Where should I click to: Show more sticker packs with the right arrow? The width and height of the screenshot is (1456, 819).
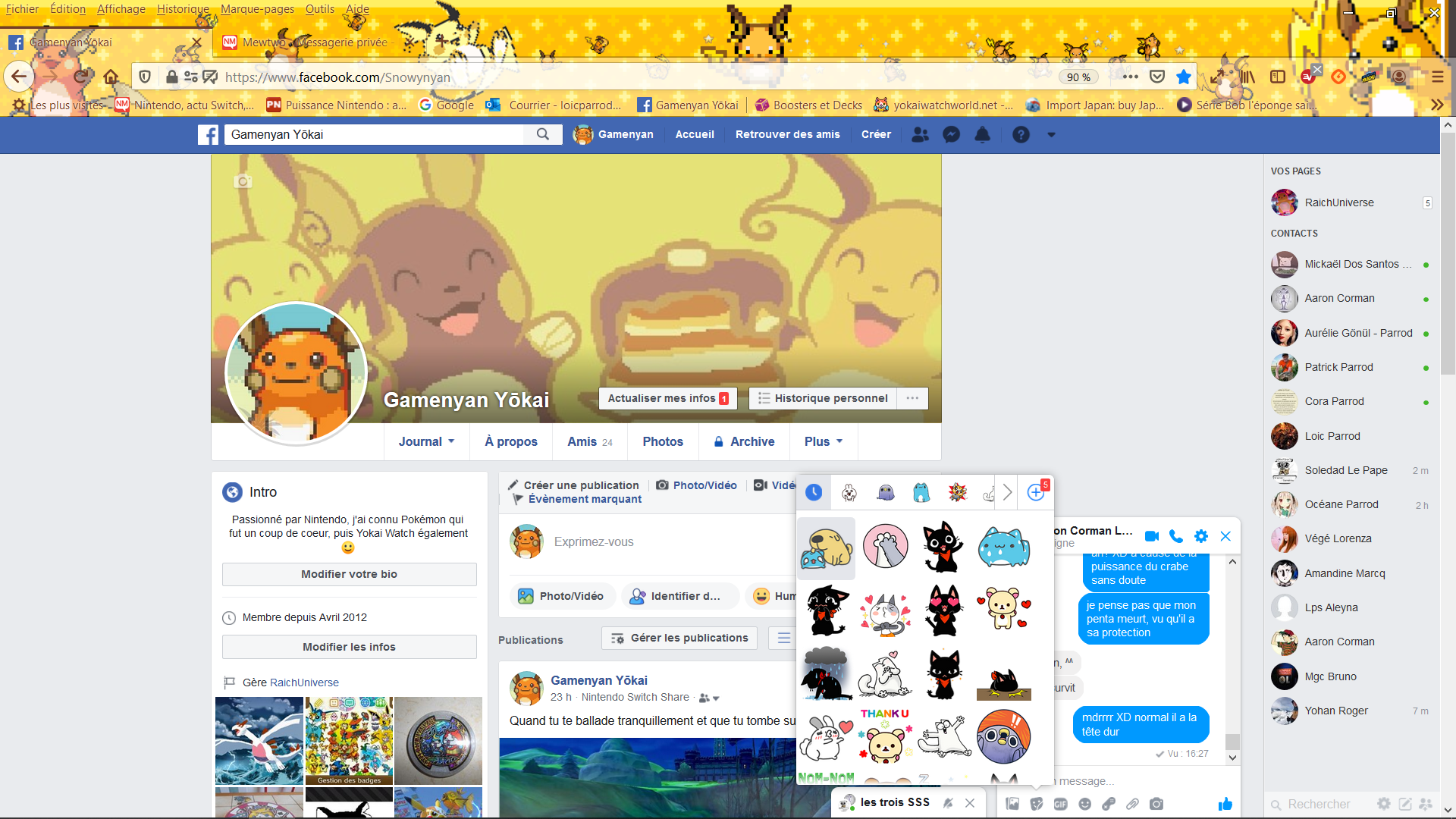(1007, 492)
